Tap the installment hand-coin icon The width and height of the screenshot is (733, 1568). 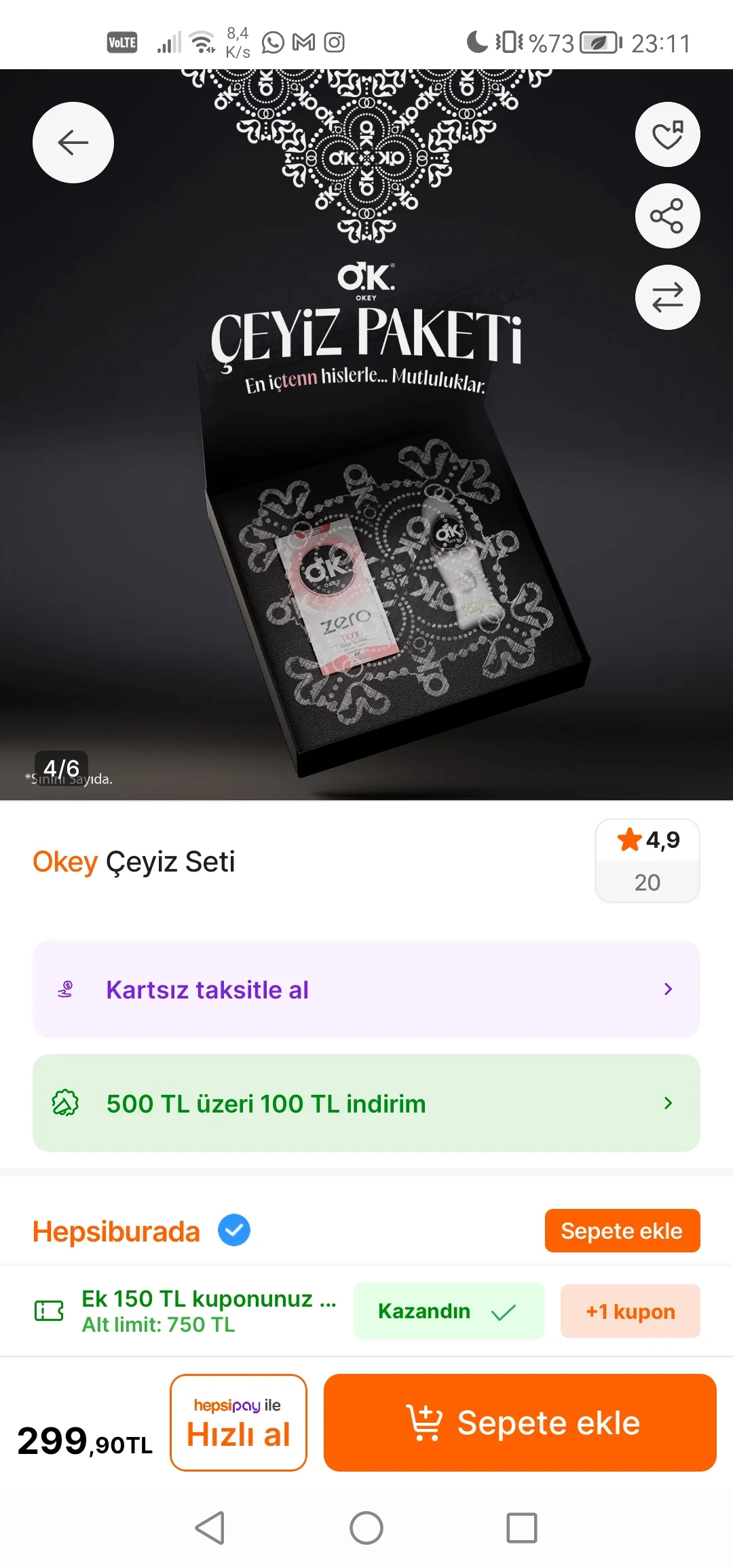tap(65, 989)
